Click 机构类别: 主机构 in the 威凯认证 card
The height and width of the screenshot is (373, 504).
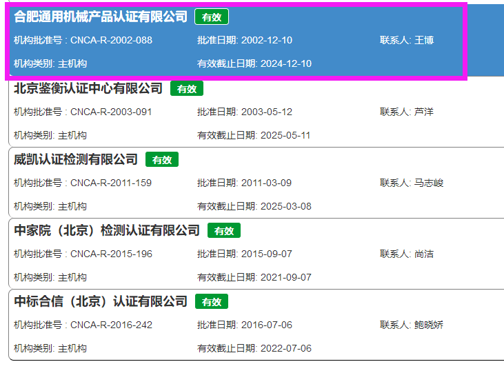(x=50, y=206)
